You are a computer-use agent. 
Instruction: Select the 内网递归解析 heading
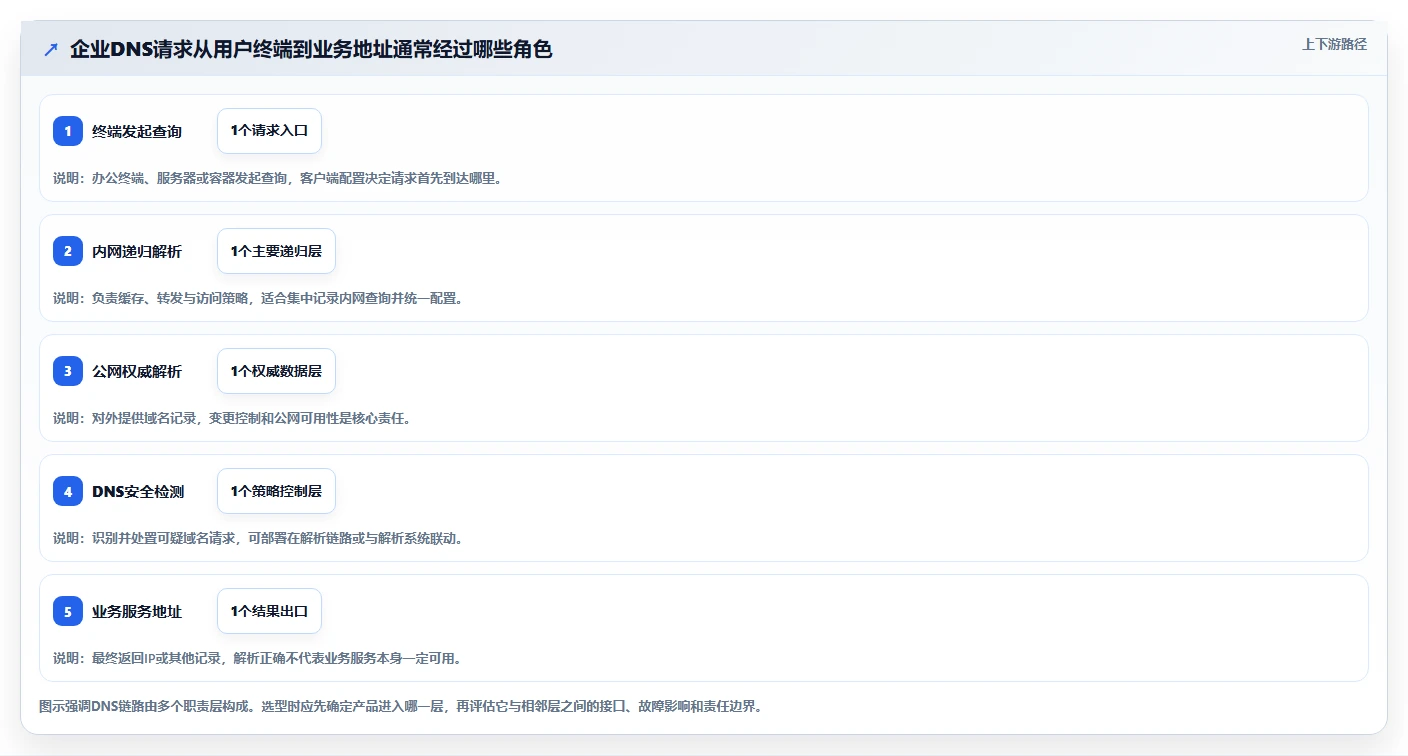[x=137, y=251]
